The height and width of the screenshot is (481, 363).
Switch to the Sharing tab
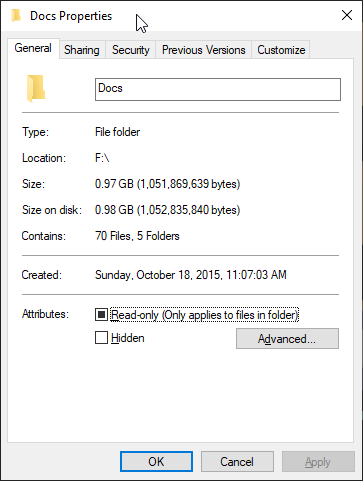click(x=82, y=50)
